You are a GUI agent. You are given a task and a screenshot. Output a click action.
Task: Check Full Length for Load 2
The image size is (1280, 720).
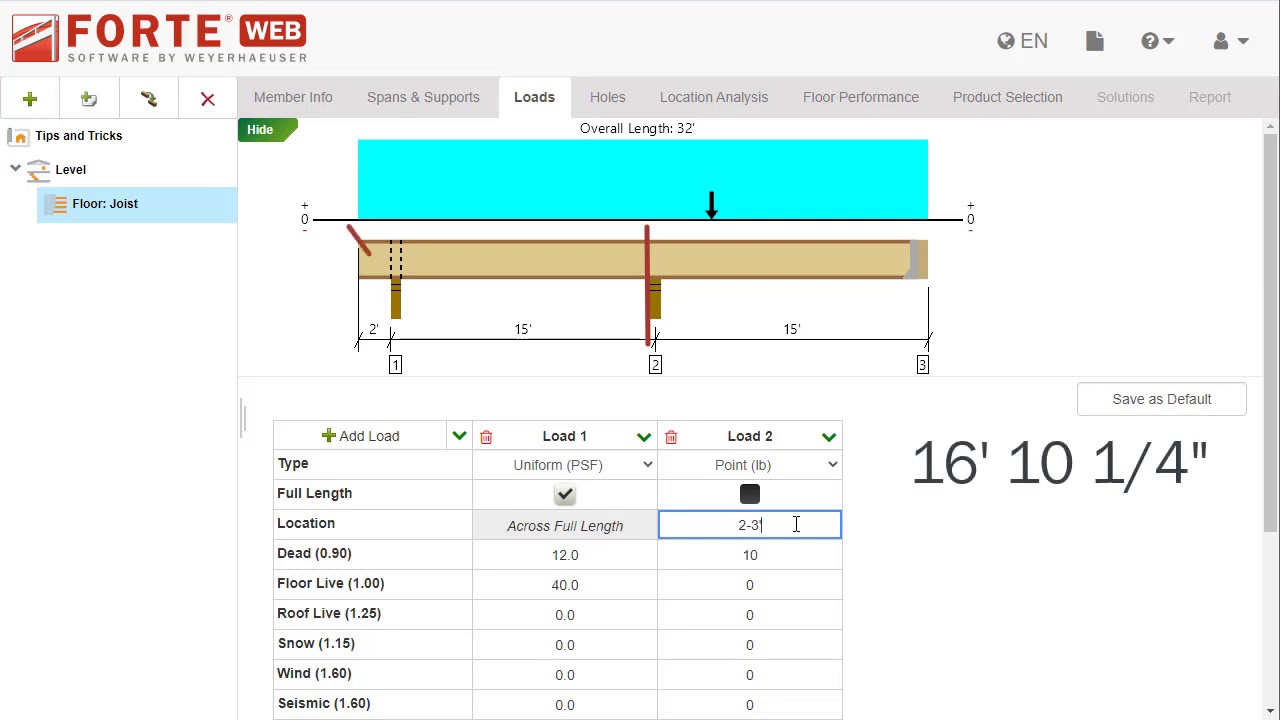click(x=750, y=494)
